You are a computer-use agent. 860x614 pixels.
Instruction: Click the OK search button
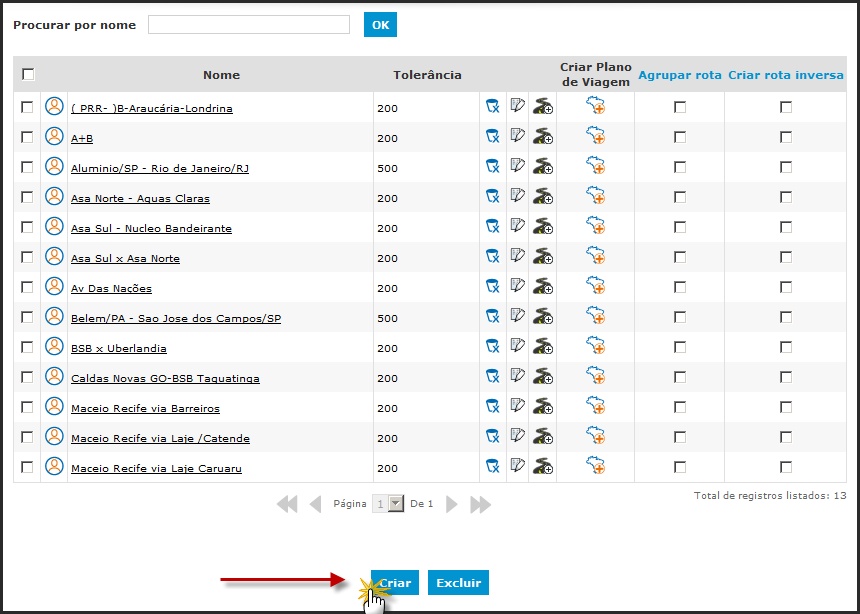(x=380, y=25)
